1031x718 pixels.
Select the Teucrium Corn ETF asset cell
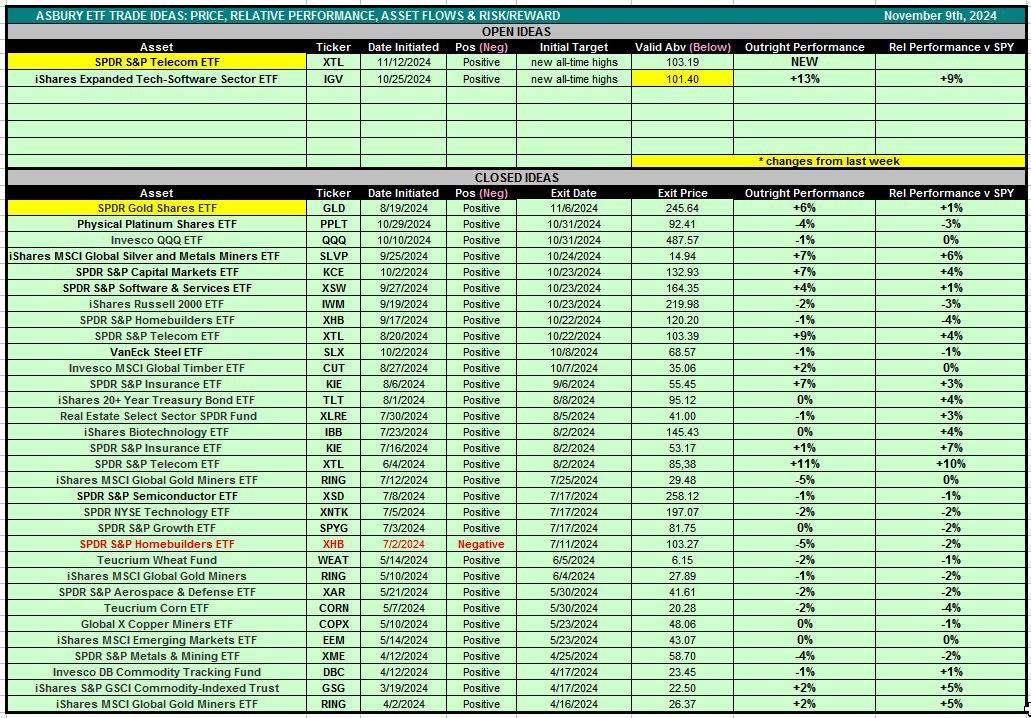(157, 608)
